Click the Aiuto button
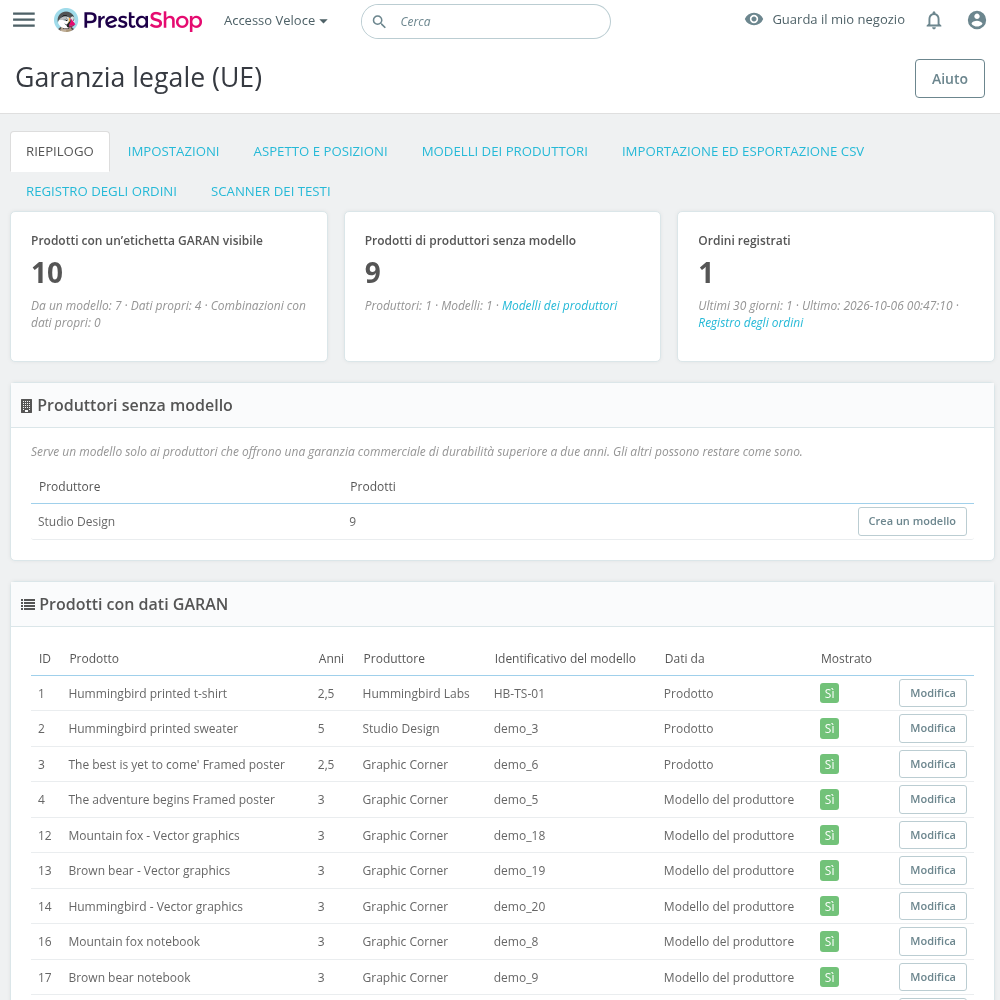Screen dimensions: 1000x1000 coord(950,78)
